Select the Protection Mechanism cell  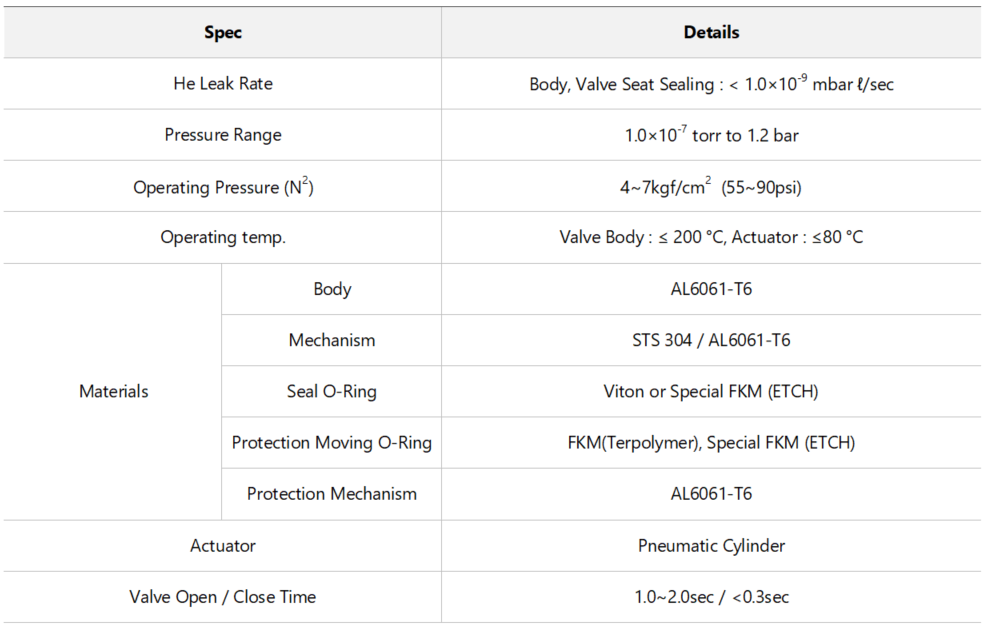coord(332,494)
